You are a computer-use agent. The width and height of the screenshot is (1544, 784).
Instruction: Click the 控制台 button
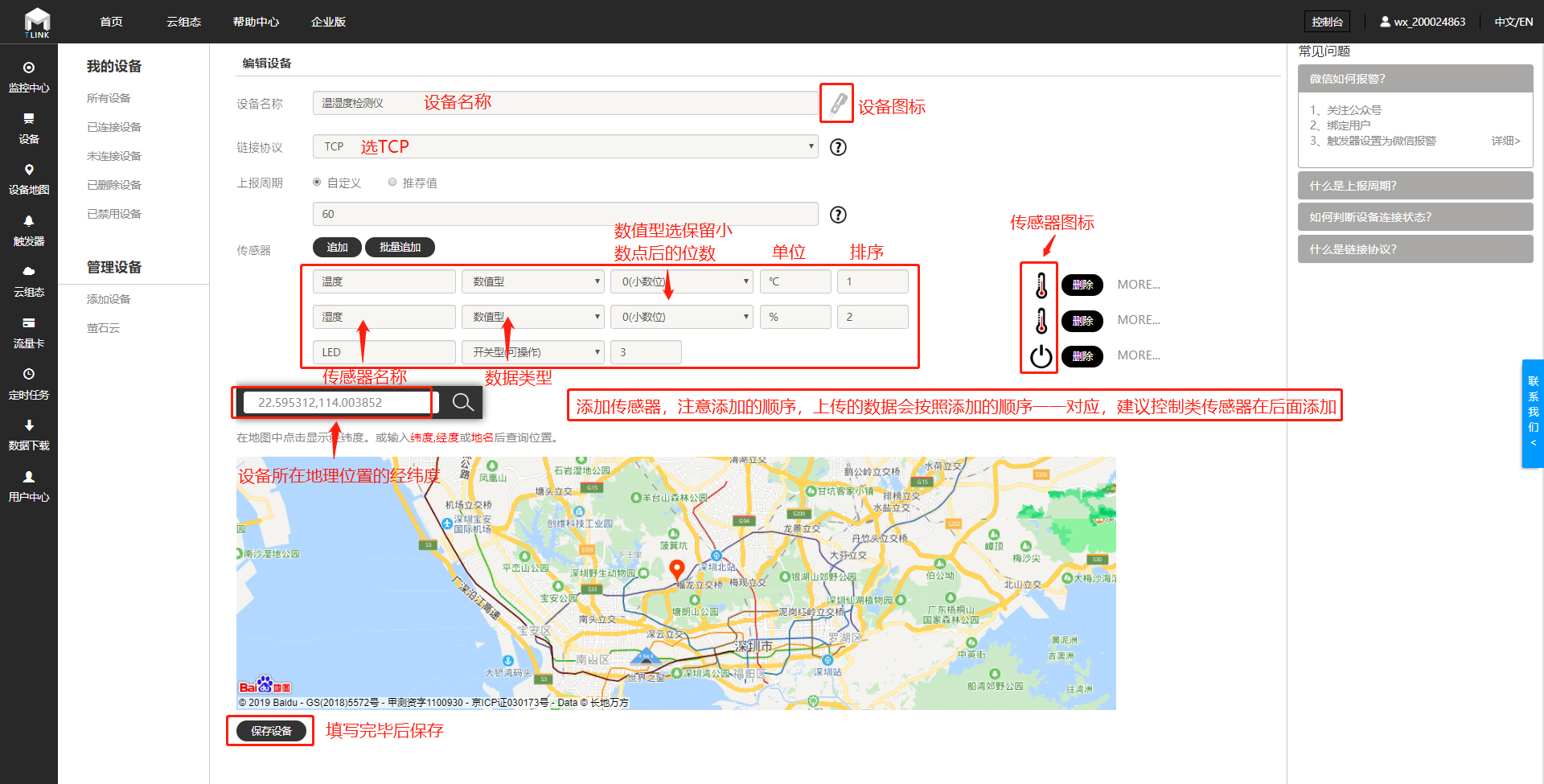coord(1327,22)
